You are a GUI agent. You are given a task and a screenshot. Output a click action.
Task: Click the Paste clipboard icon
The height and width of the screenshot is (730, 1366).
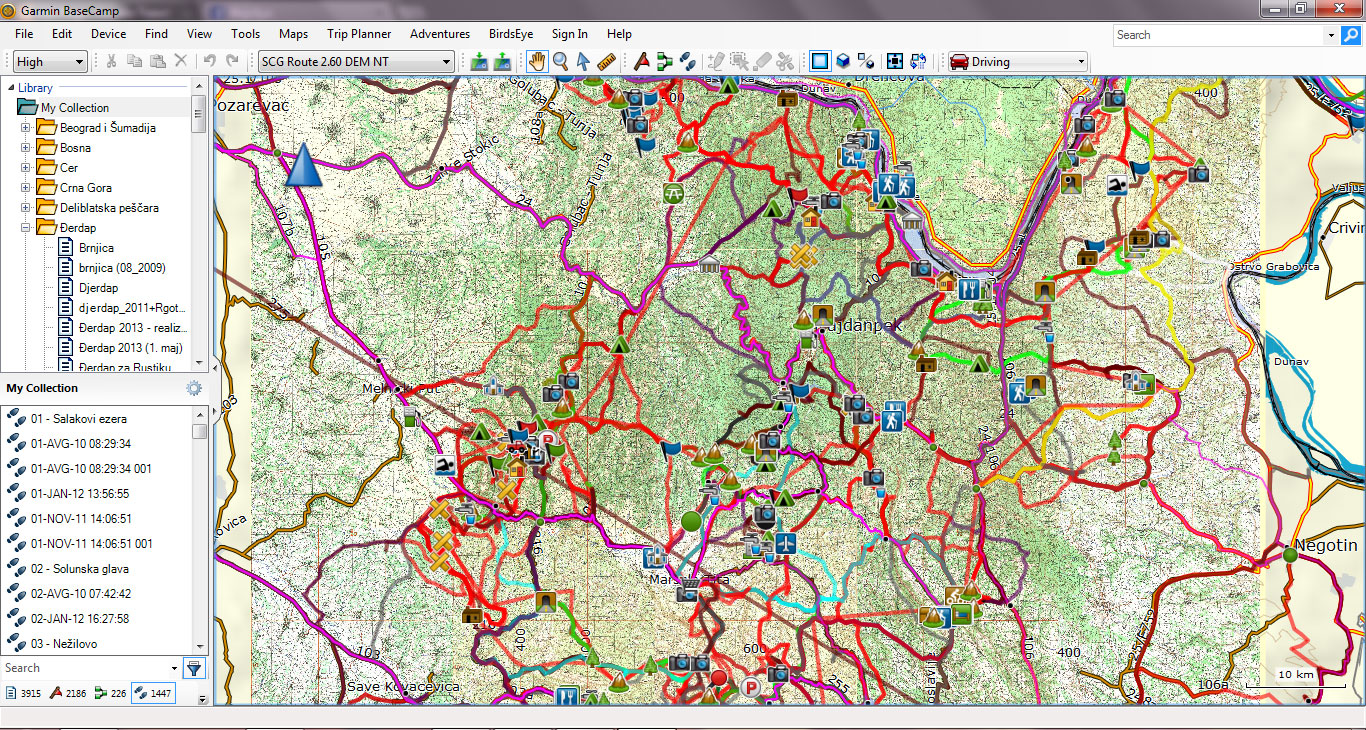(158, 62)
